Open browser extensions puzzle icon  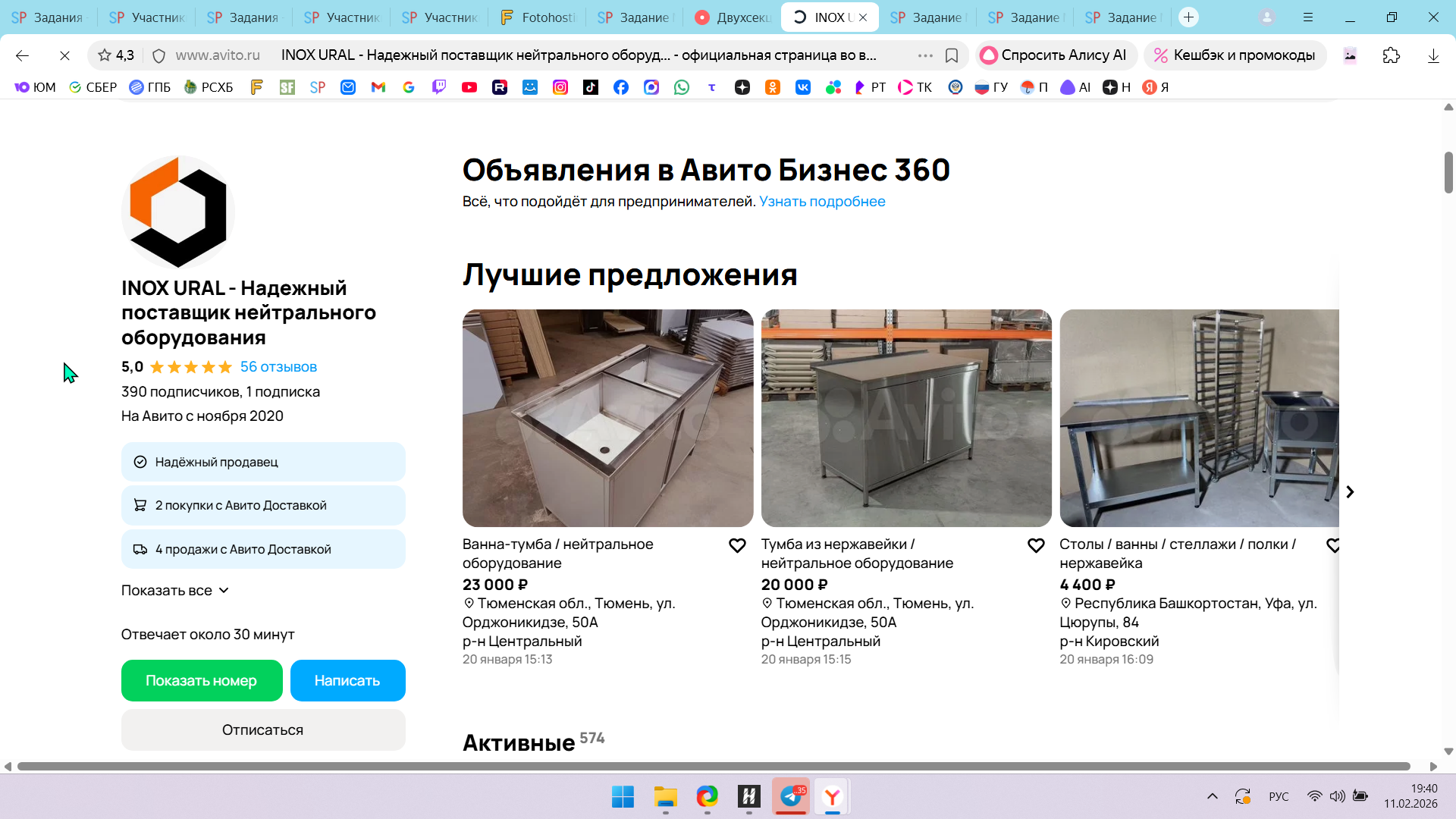pyautogui.click(x=1392, y=55)
